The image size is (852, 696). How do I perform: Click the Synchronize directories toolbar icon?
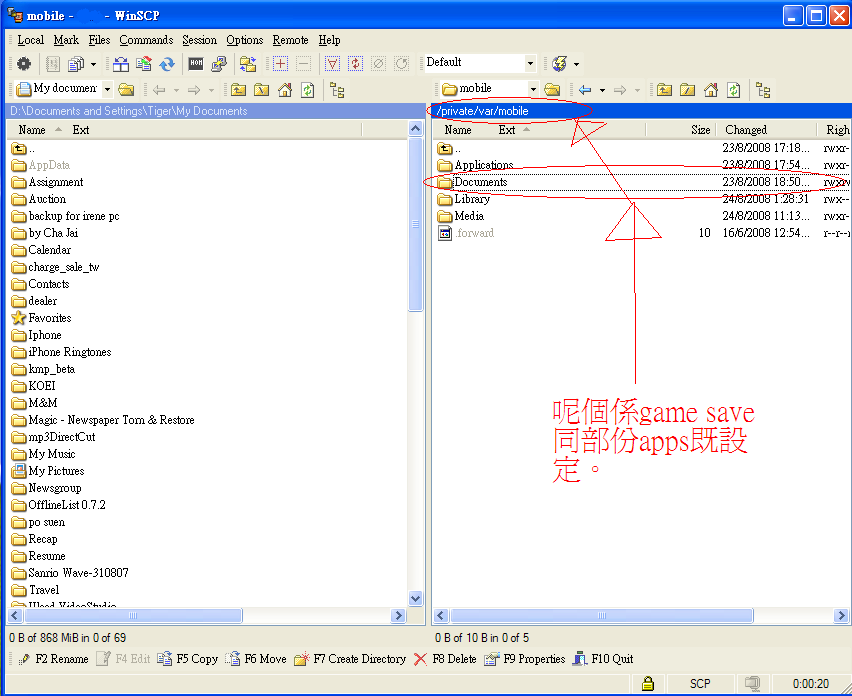pyautogui.click(x=167, y=64)
